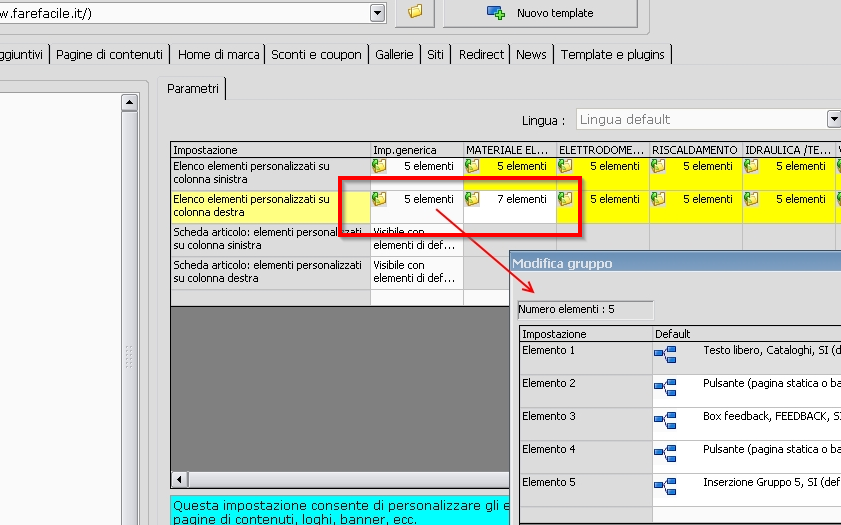
Task: Switch to Home di marca tab
Action: pyautogui.click(x=218, y=55)
